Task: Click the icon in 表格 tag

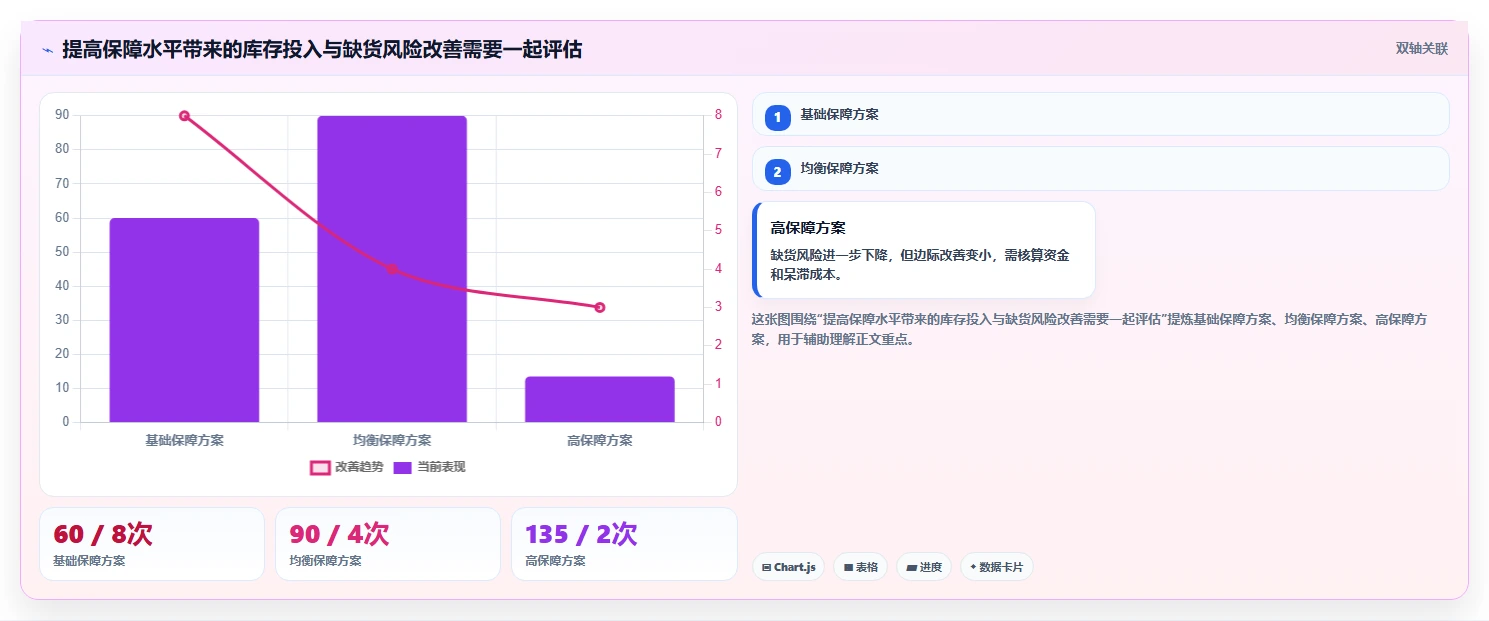Action: pyautogui.click(x=848, y=567)
